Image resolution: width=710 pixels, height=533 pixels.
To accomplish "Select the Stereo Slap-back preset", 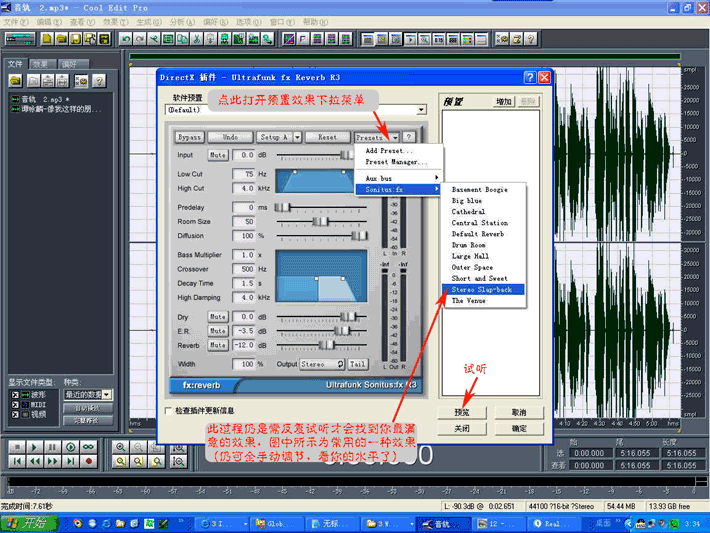I will (x=479, y=289).
